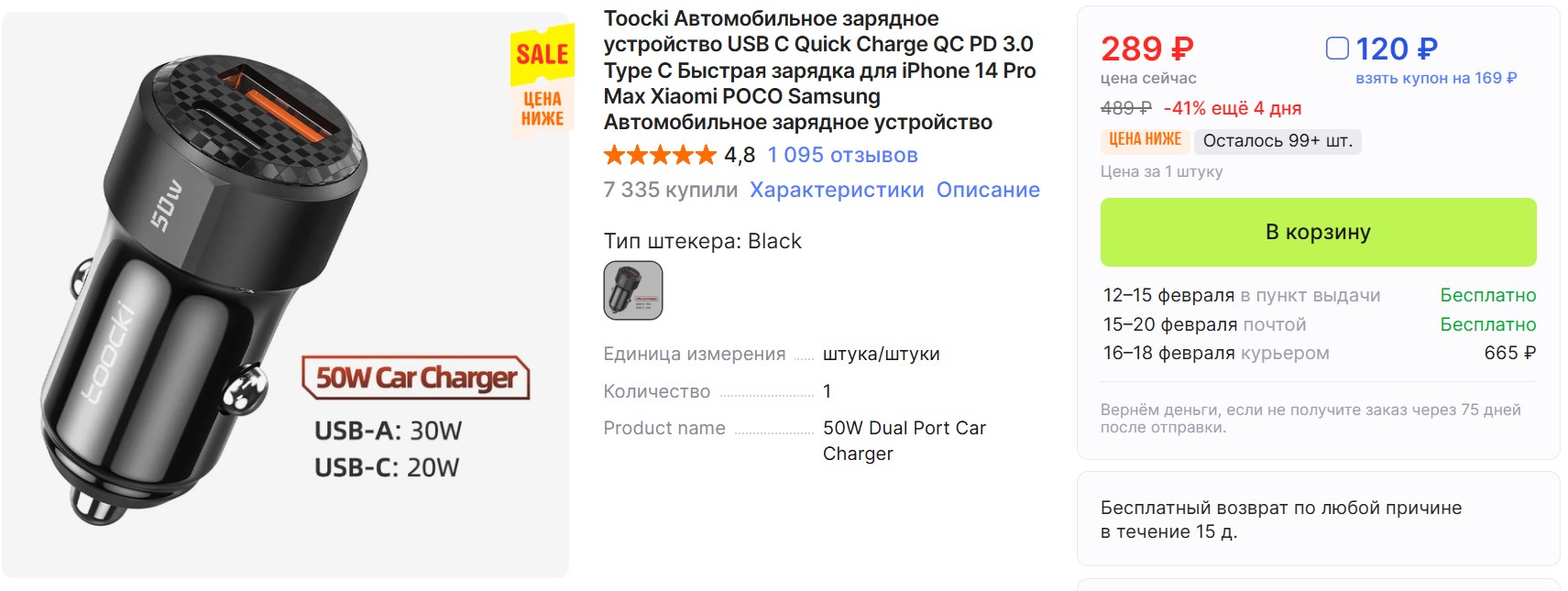Image resolution: width=1568 pixels, height=591 pixels.
Task: Click 'взять купон на 169 ₽' link
Action: point(1435,79)
